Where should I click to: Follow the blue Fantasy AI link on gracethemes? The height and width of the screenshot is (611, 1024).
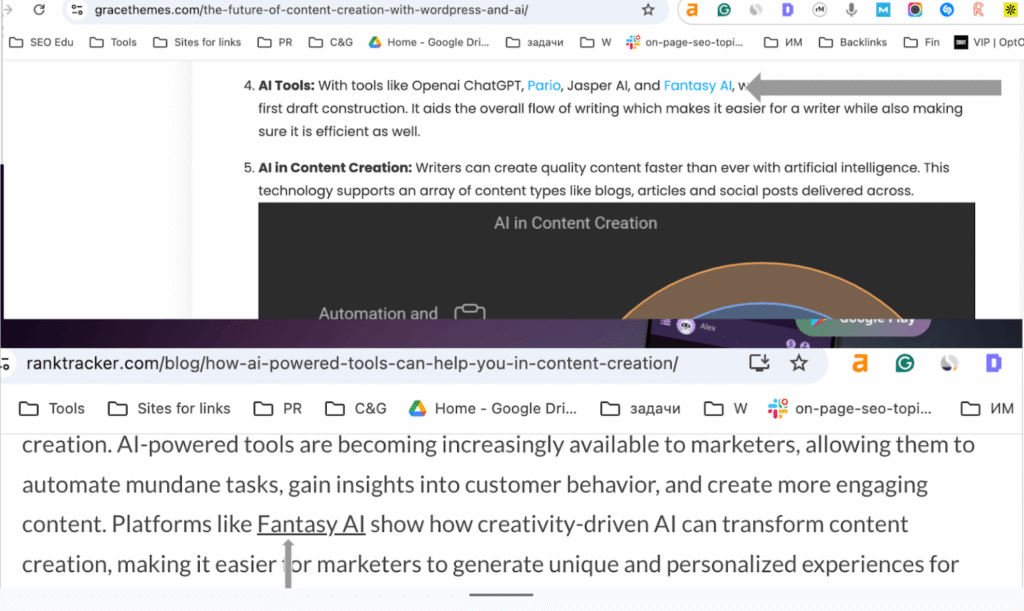(697, 85)
